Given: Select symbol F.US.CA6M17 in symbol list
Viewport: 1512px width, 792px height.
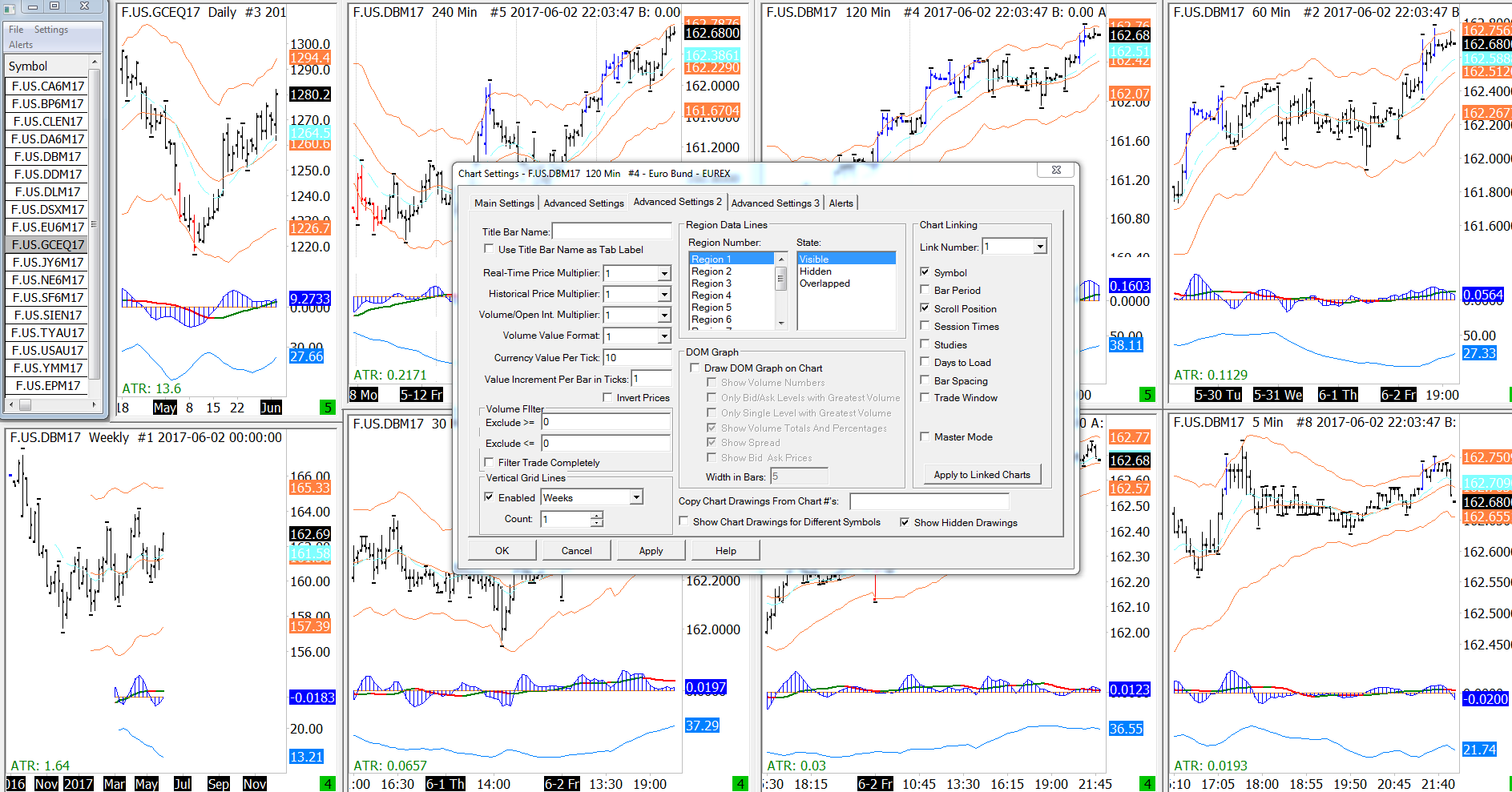Looking at the screenshot, I should pos(48,86).
